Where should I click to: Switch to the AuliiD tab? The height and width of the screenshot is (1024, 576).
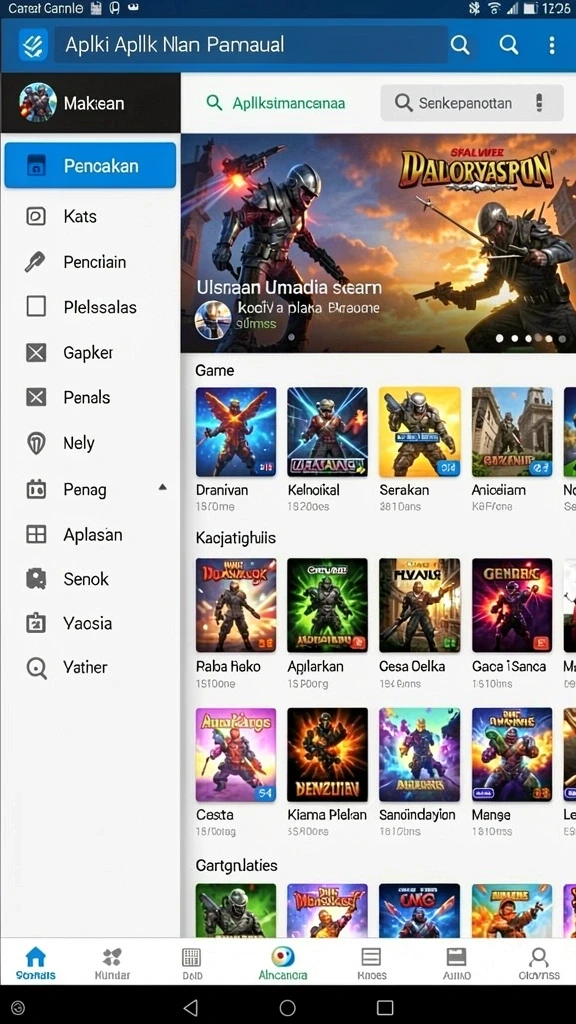coord(456,963)
